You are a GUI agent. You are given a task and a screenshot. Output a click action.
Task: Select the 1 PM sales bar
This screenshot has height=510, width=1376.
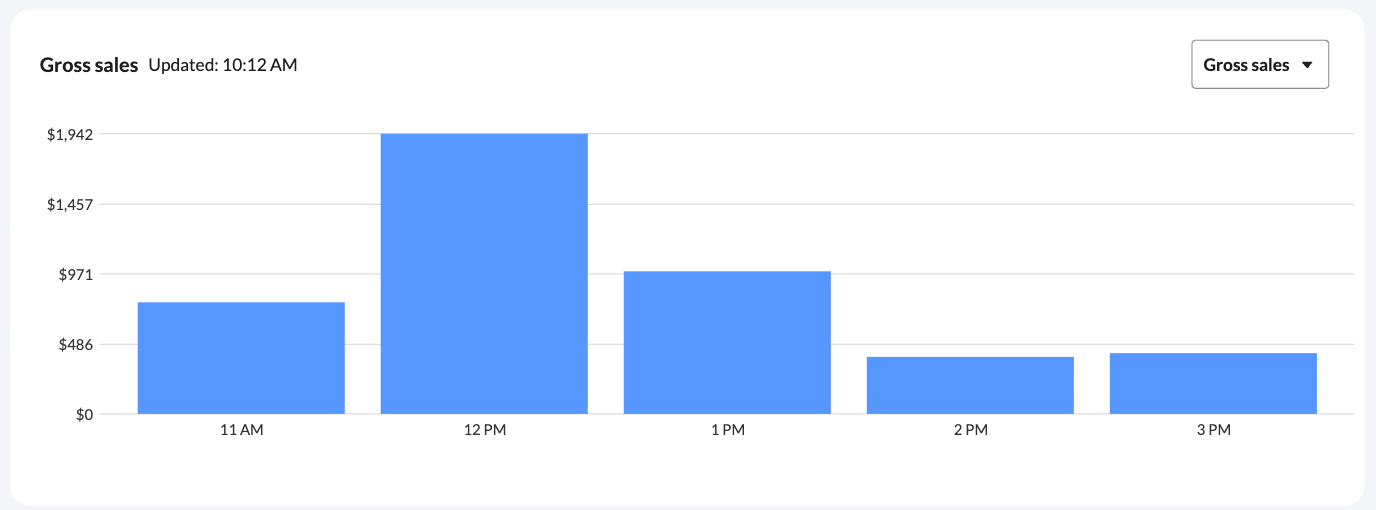(727, 342)
